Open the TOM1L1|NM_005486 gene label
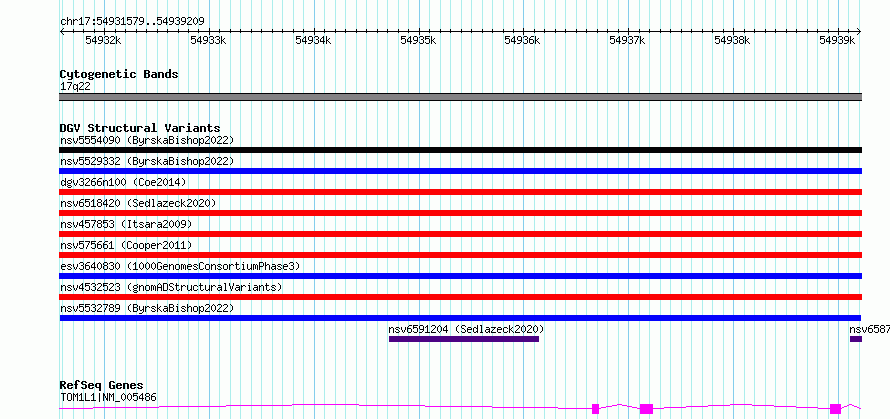890x419 pixels. click(108, 397)
